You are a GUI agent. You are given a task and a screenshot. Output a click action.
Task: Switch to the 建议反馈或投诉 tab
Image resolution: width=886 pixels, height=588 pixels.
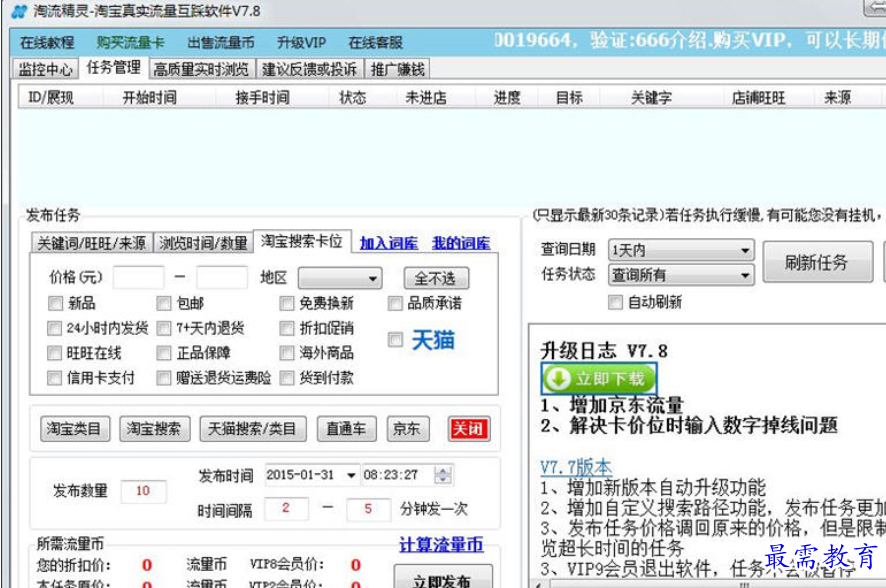(309, 69)
